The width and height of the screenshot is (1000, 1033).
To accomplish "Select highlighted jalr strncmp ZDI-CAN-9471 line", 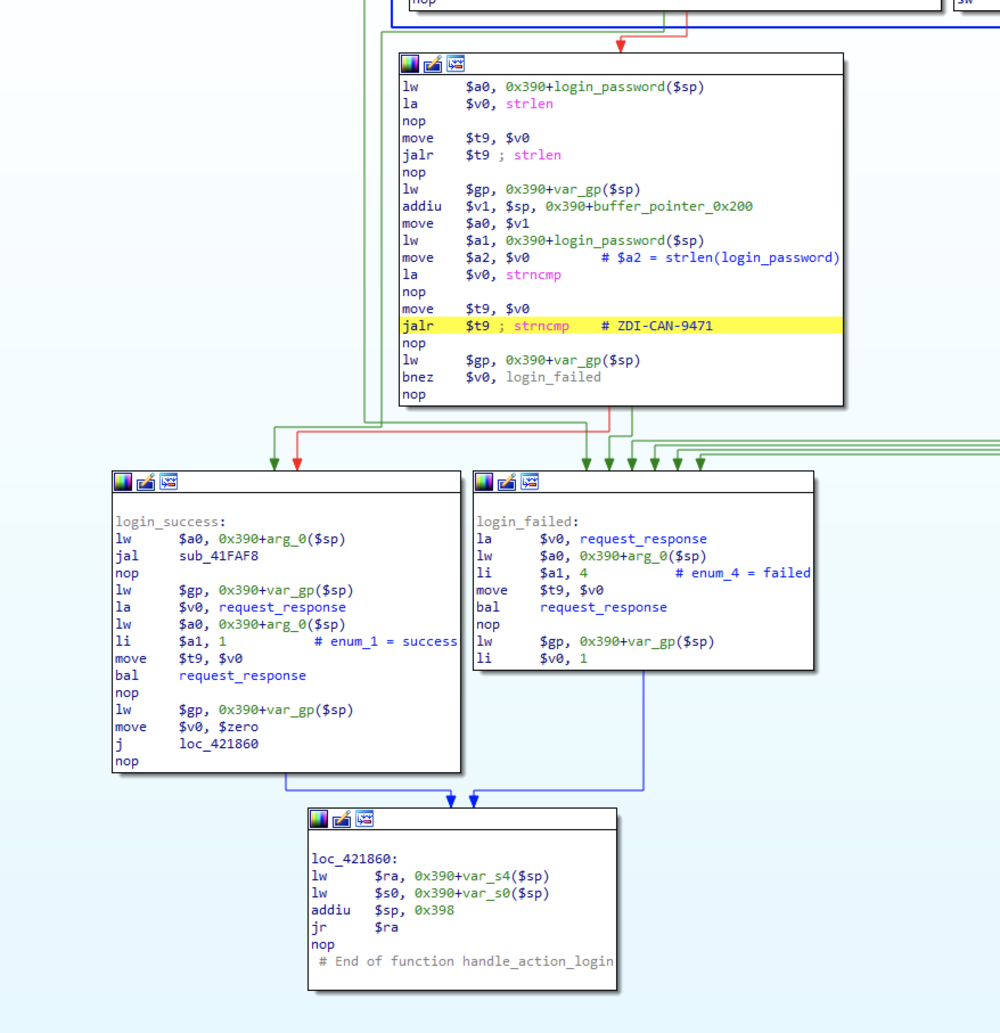I will tap(621, 325).
